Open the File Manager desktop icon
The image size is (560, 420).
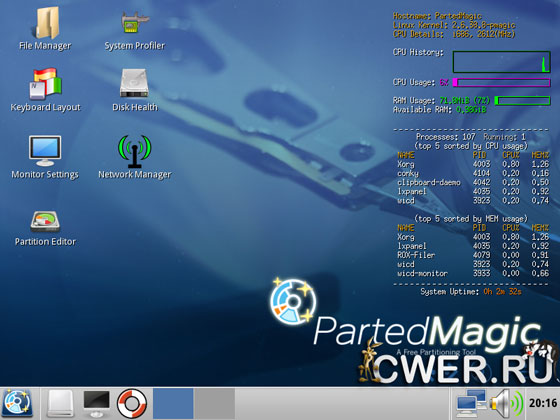[x=48, y=23]
